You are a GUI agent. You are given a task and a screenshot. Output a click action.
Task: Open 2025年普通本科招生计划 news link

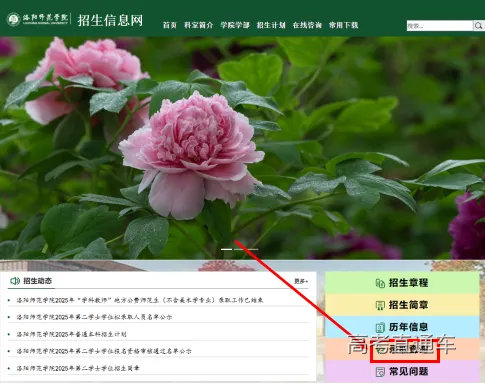[x=71, y=334]
